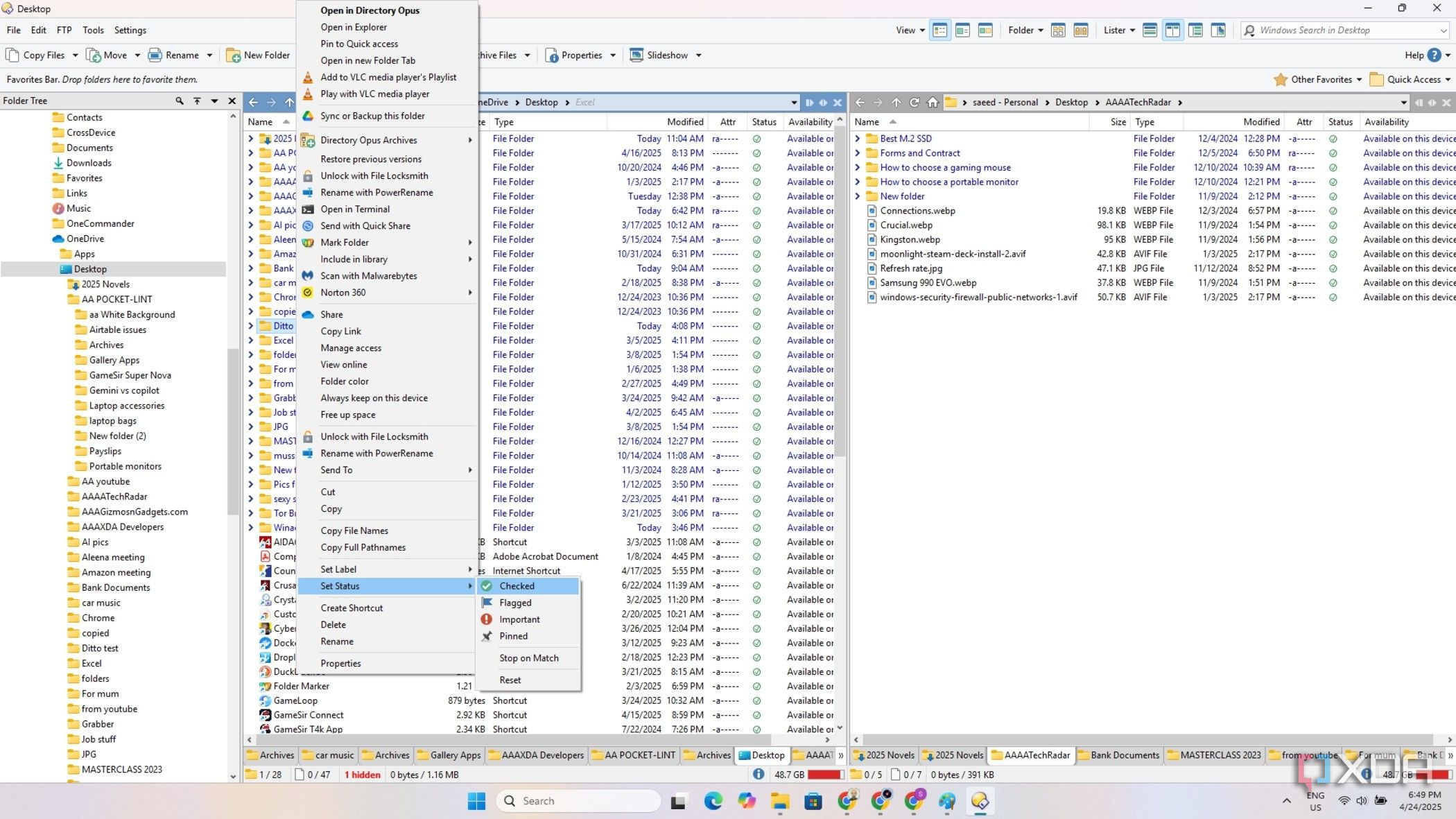Click the Checked status icon in submenu

pyautogui.click(x=487, y=586)
